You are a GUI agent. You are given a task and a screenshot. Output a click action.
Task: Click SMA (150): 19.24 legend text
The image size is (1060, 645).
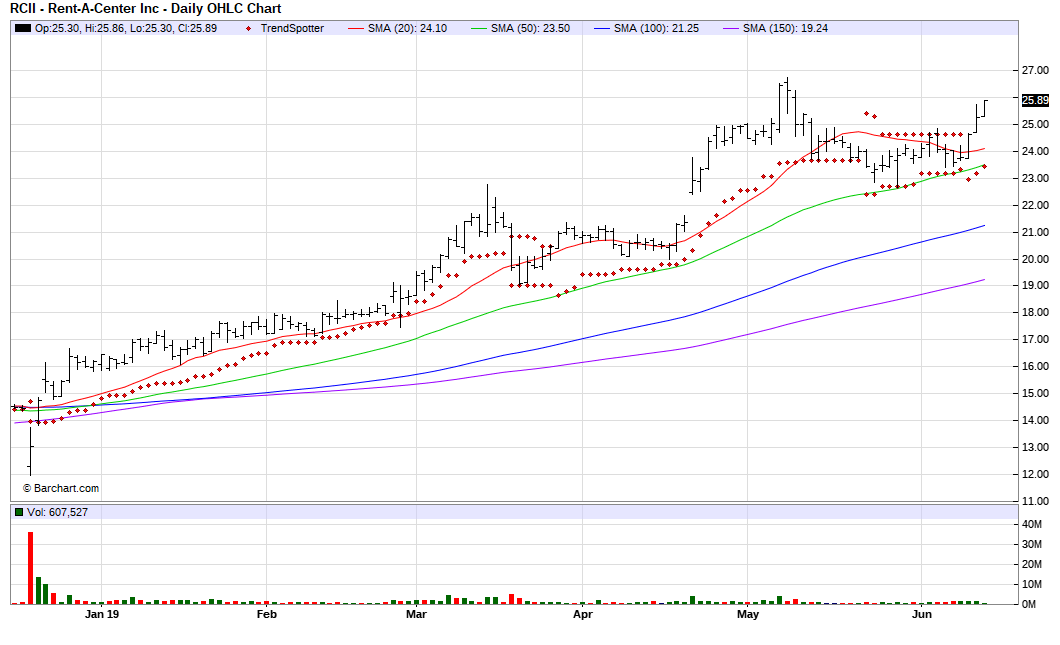pyautogui.click(x=785, y=28)
